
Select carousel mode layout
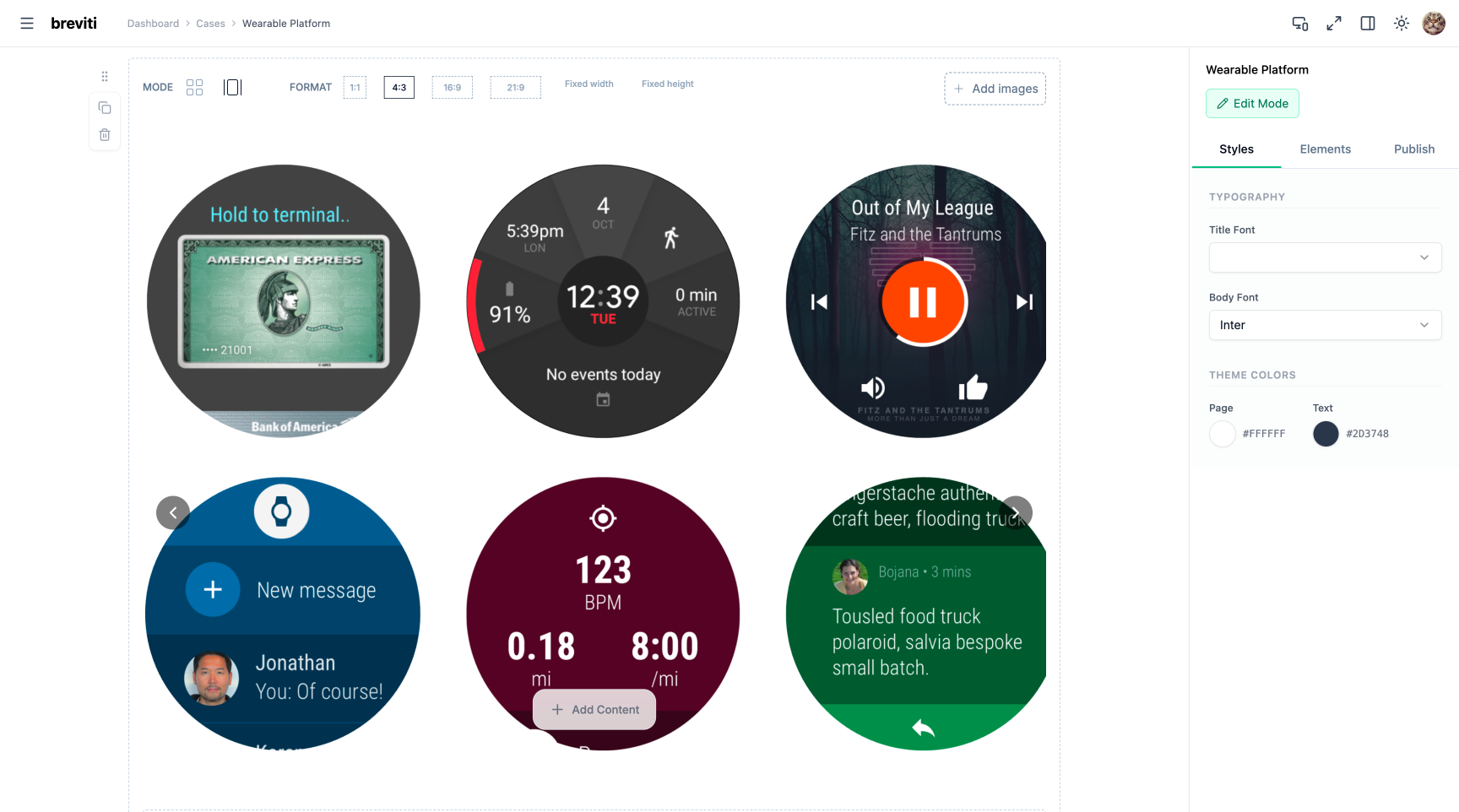[x=233, y=88]
